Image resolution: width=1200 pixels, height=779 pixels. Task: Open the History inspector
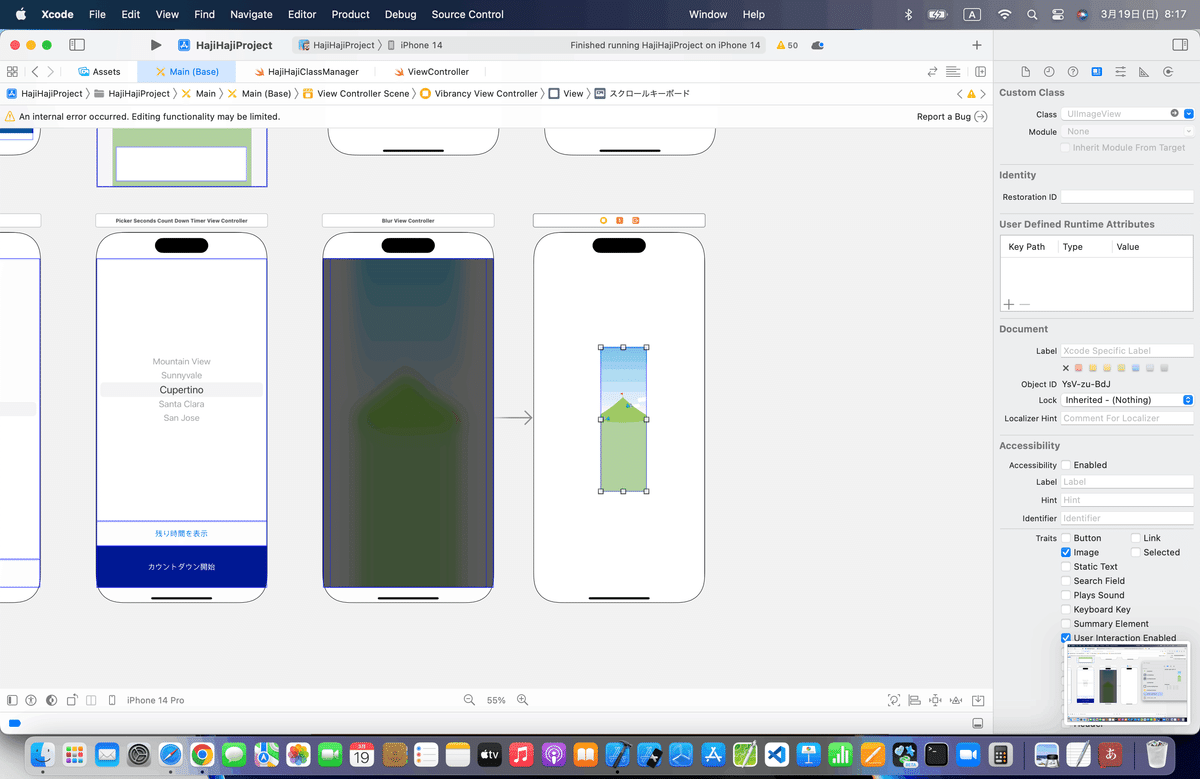coord(1049,72)
